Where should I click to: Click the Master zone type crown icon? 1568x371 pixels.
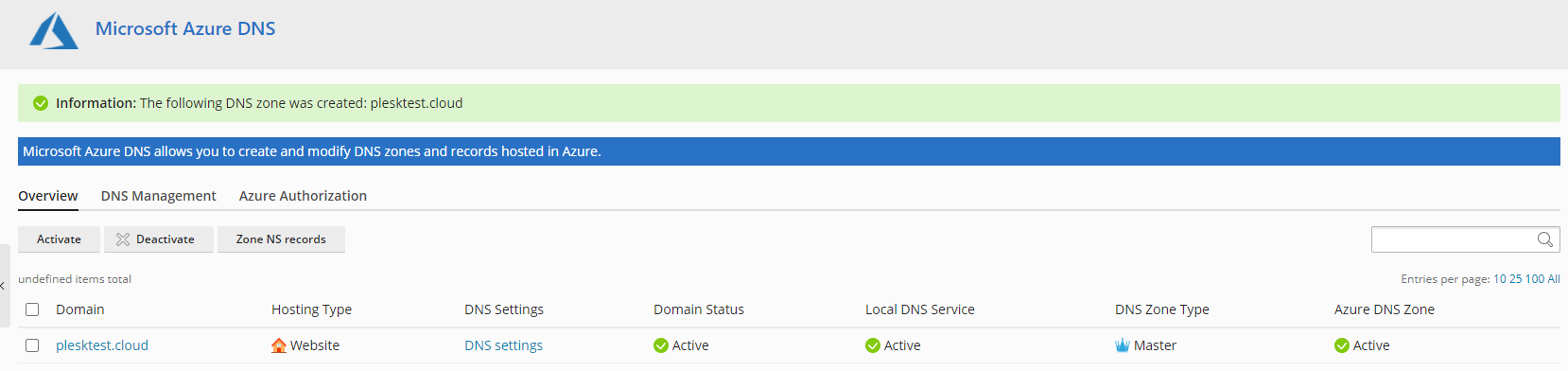(1123, 345)
